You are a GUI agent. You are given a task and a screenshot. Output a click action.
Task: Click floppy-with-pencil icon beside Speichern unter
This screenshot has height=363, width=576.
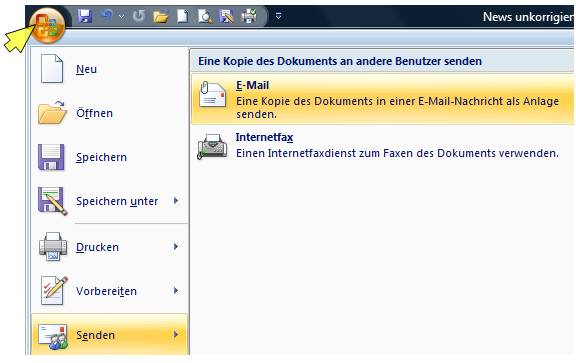click(53, 201)
